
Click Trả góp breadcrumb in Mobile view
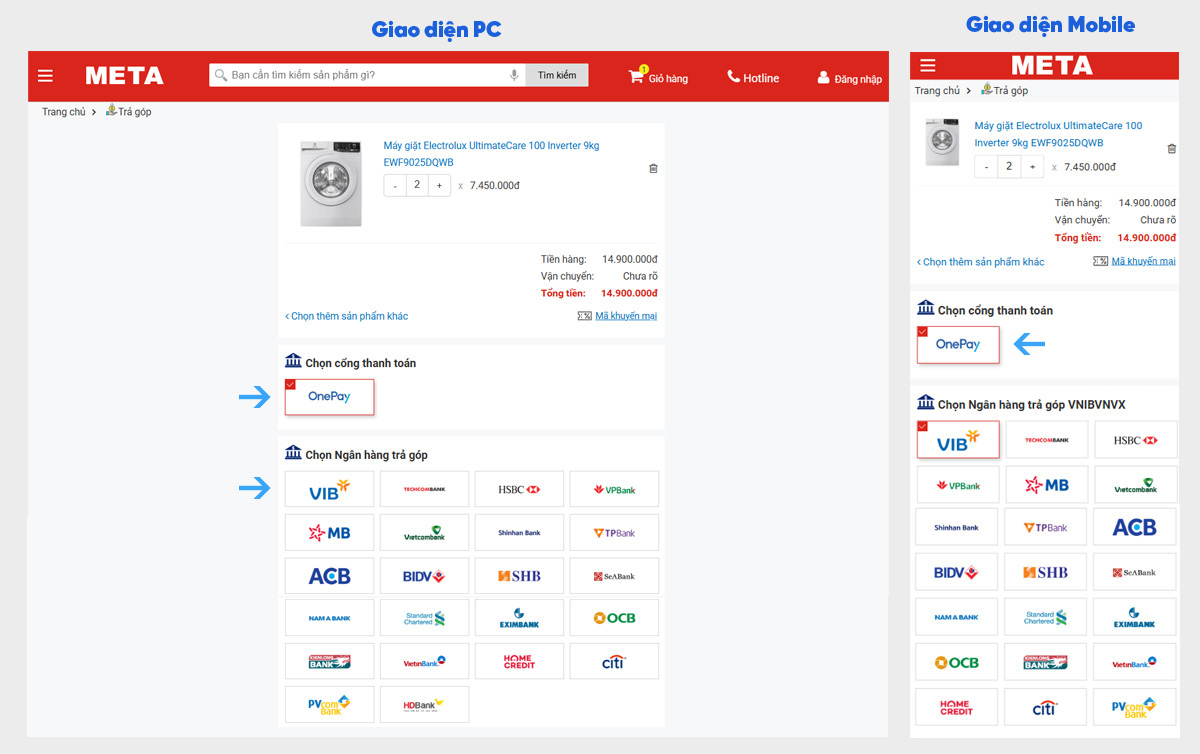pos(1010,91)
